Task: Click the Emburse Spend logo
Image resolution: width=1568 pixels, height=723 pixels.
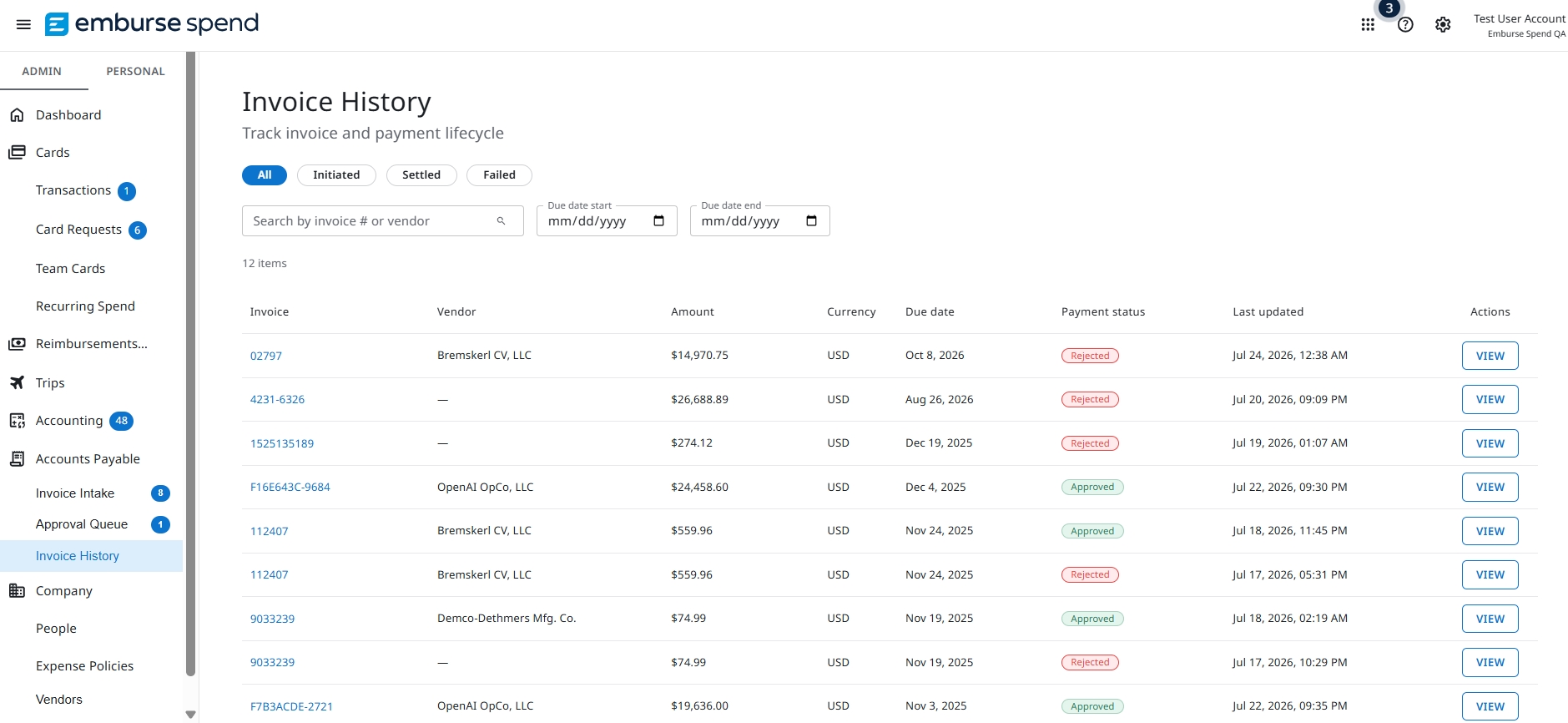Action: pos(152,23)
